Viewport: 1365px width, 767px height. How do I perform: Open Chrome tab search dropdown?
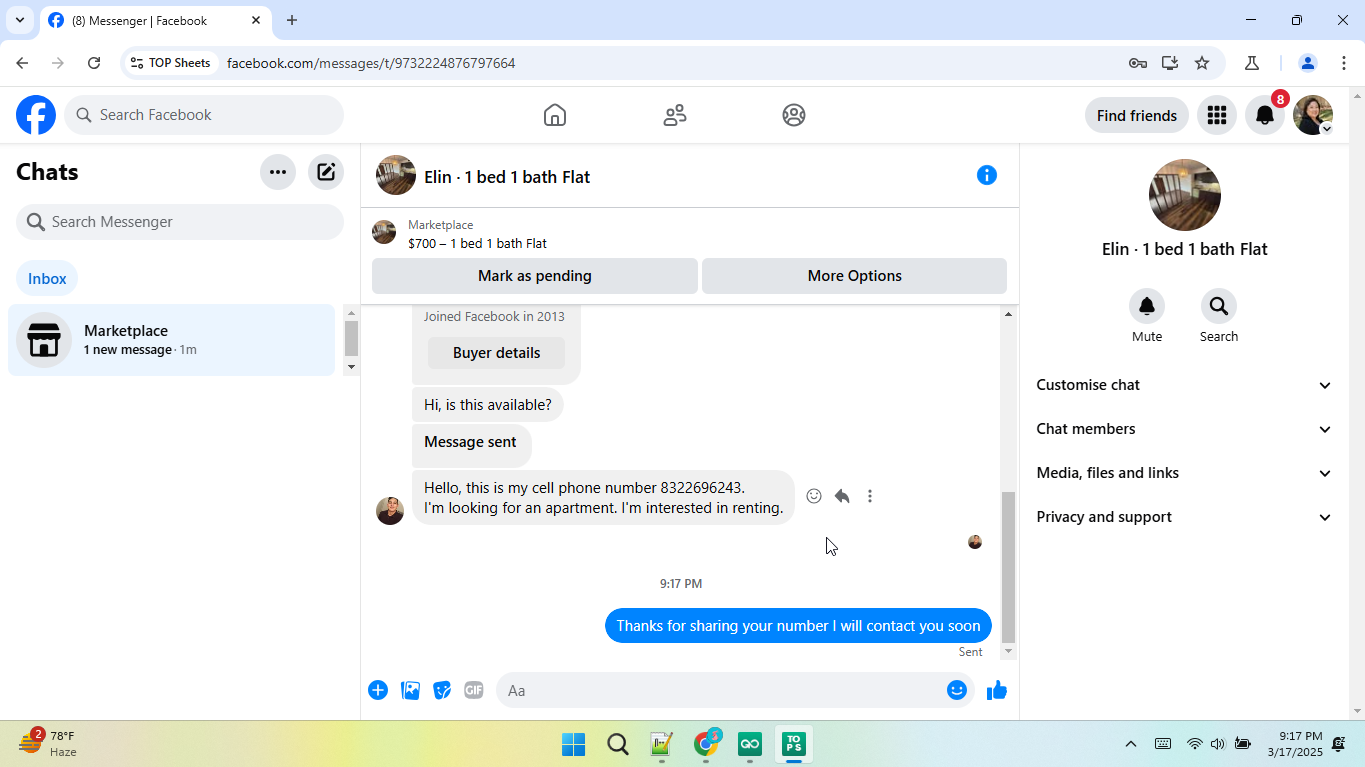19,20
